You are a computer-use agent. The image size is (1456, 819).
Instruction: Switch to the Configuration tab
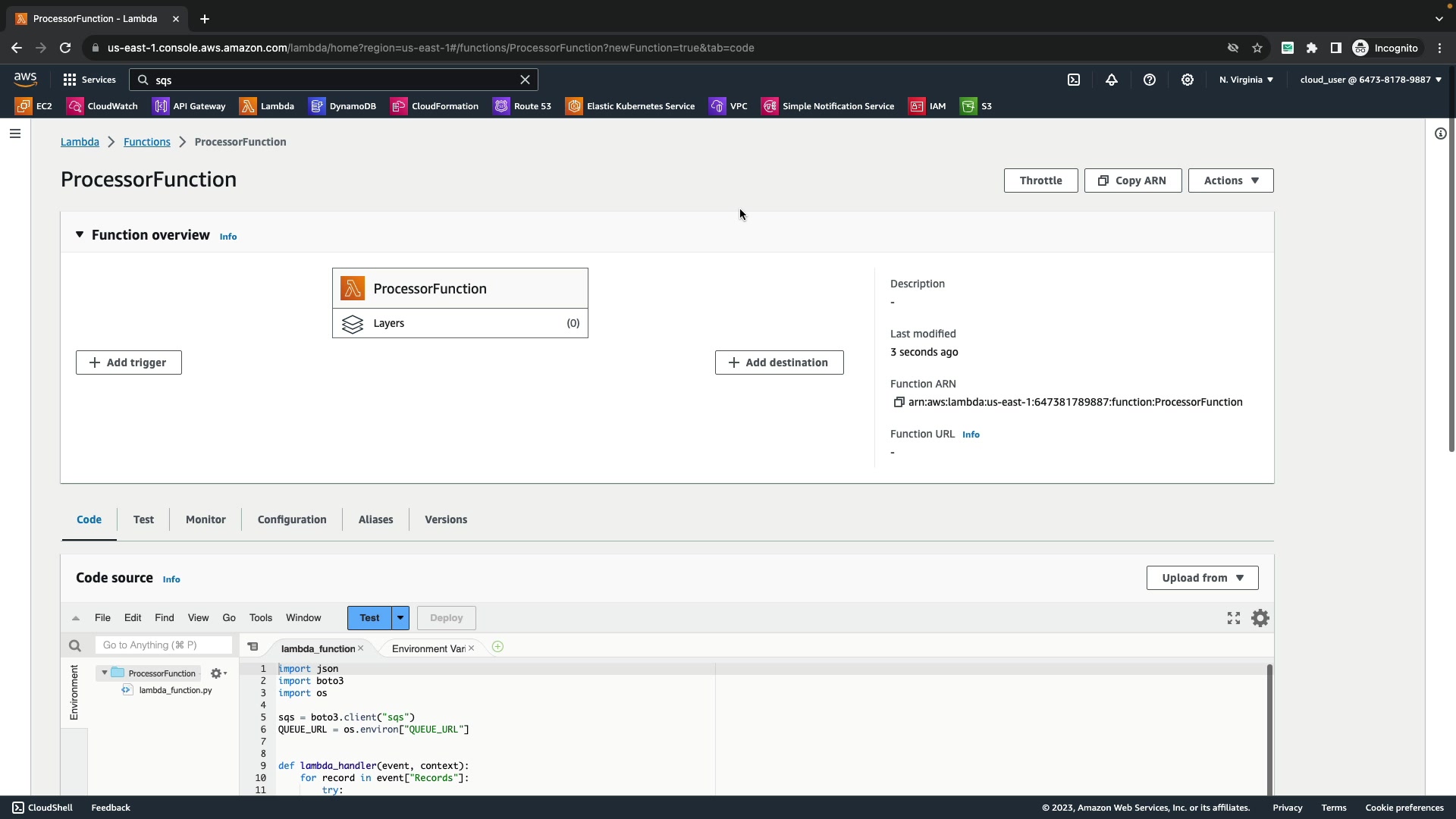coord(292,519)
